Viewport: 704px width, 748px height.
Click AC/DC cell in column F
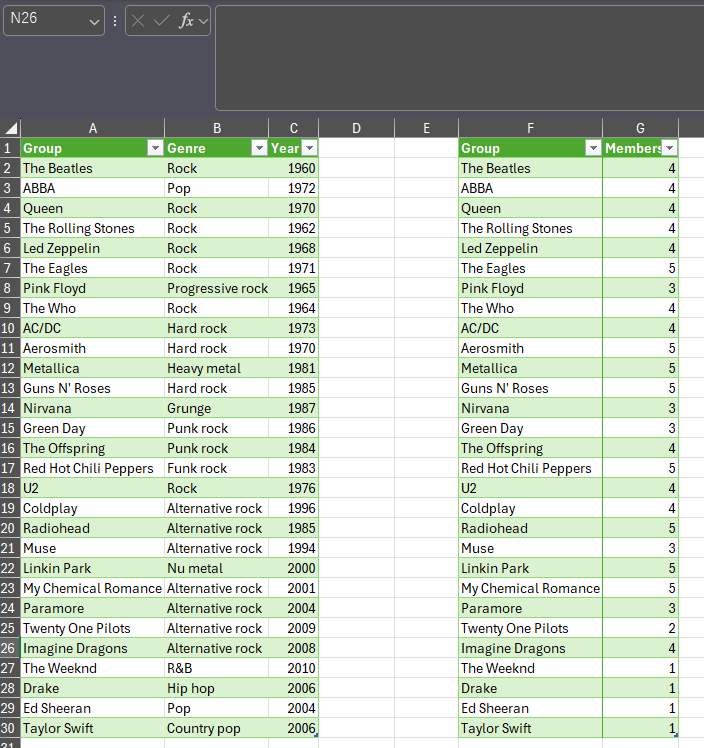click(530, 328)
